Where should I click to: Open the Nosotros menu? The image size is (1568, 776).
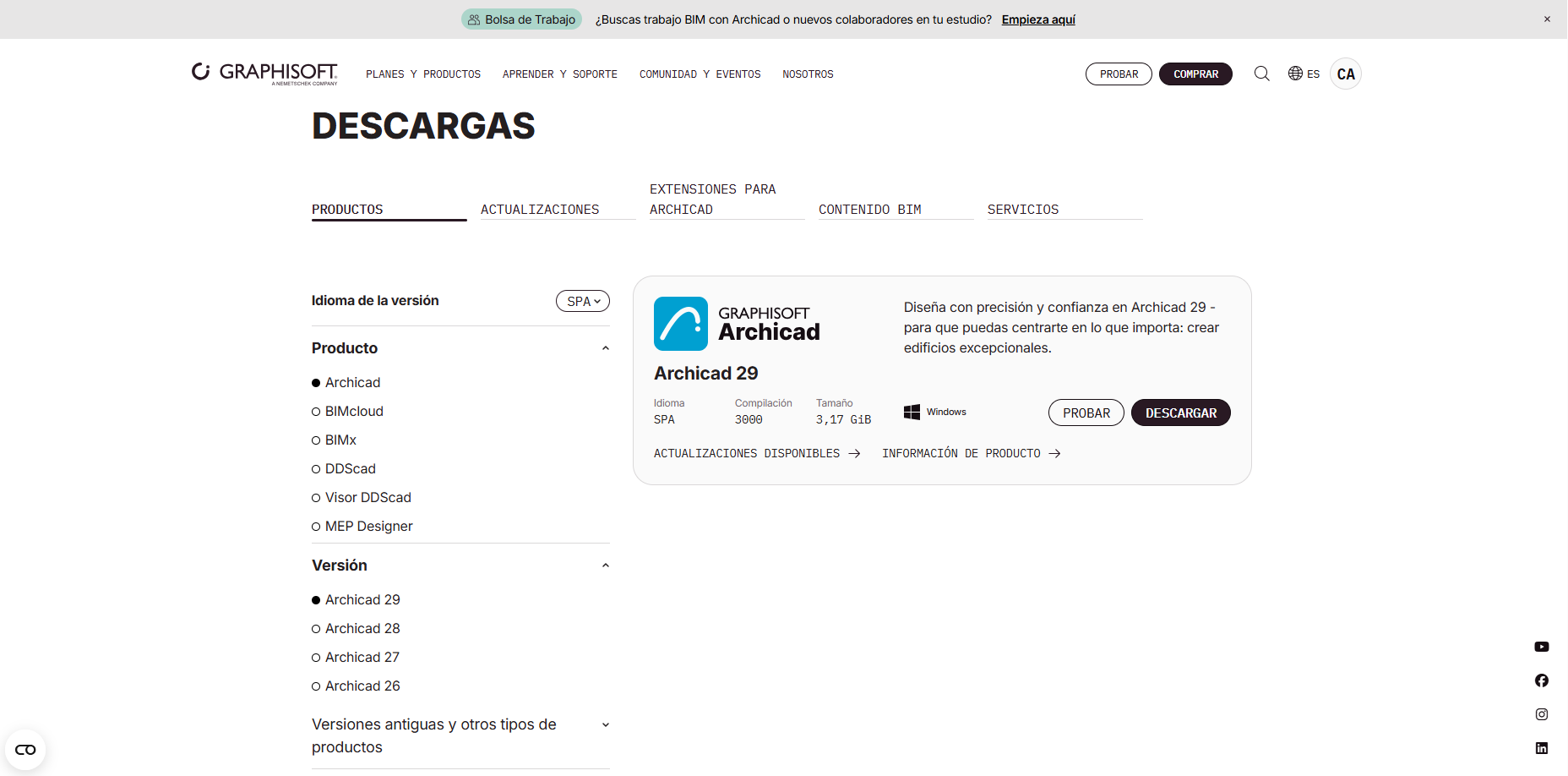click(x=808, y=74)
